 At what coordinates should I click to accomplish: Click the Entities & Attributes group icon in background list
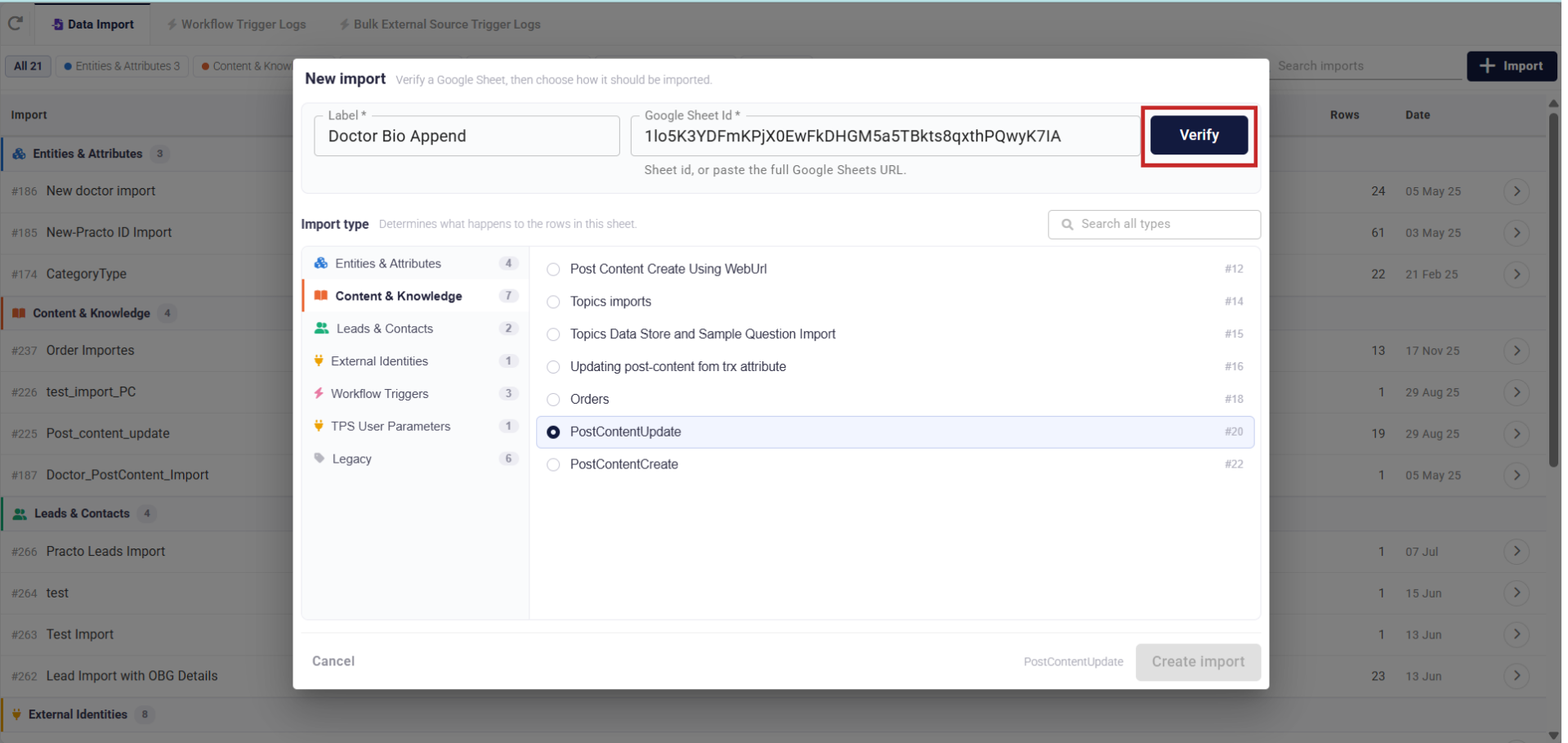pyautogui.click(x=19, y=154)
